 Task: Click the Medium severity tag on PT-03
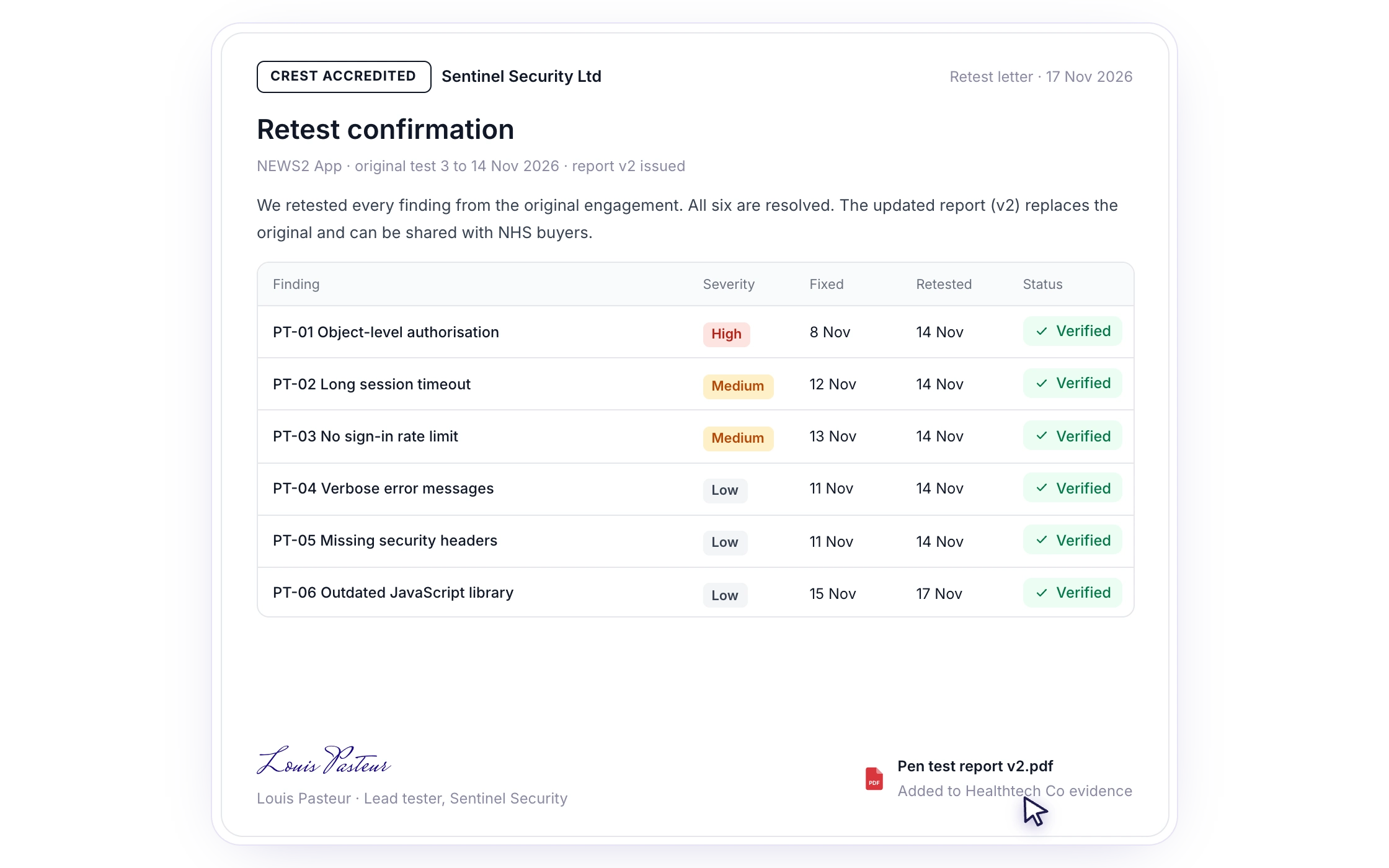point(738,438)
